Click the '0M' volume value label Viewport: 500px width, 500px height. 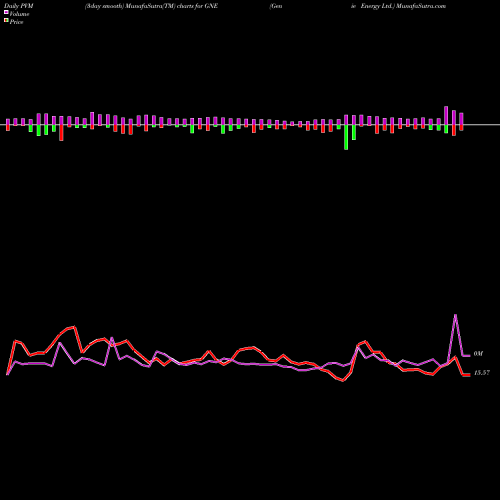pyautogui.click(x=478, y=354)
